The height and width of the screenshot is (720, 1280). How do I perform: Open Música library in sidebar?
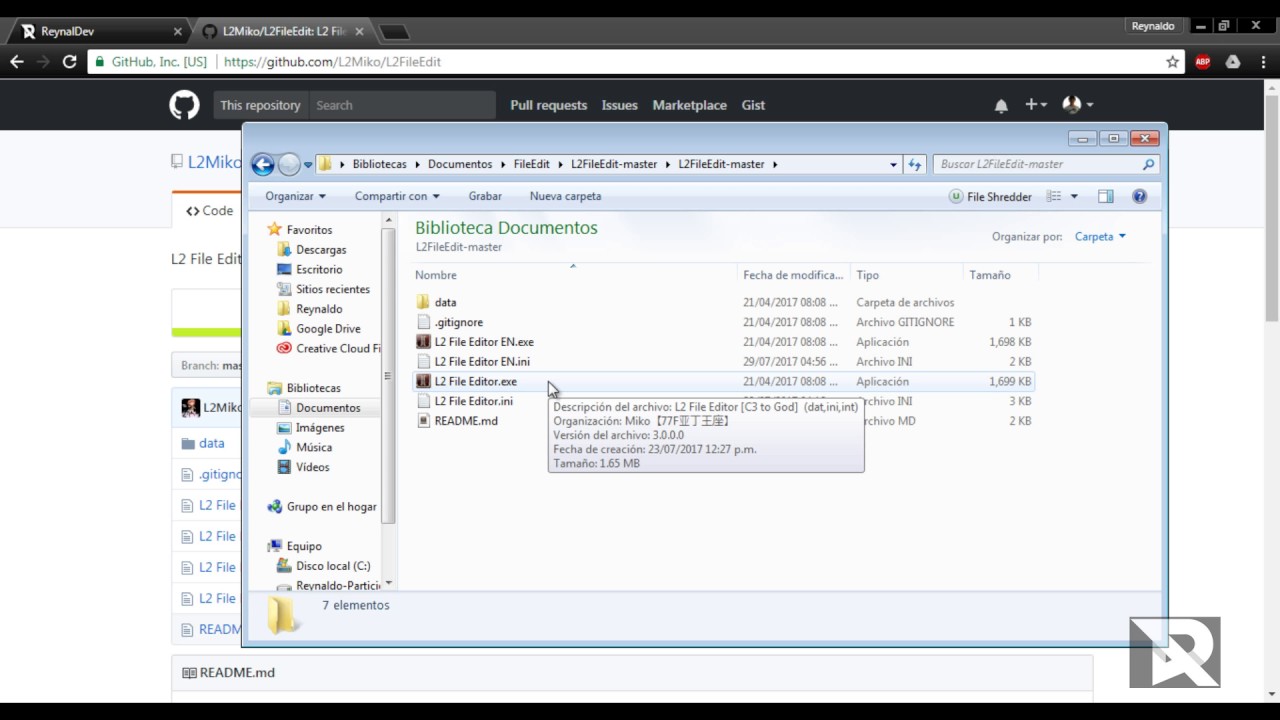314,448
